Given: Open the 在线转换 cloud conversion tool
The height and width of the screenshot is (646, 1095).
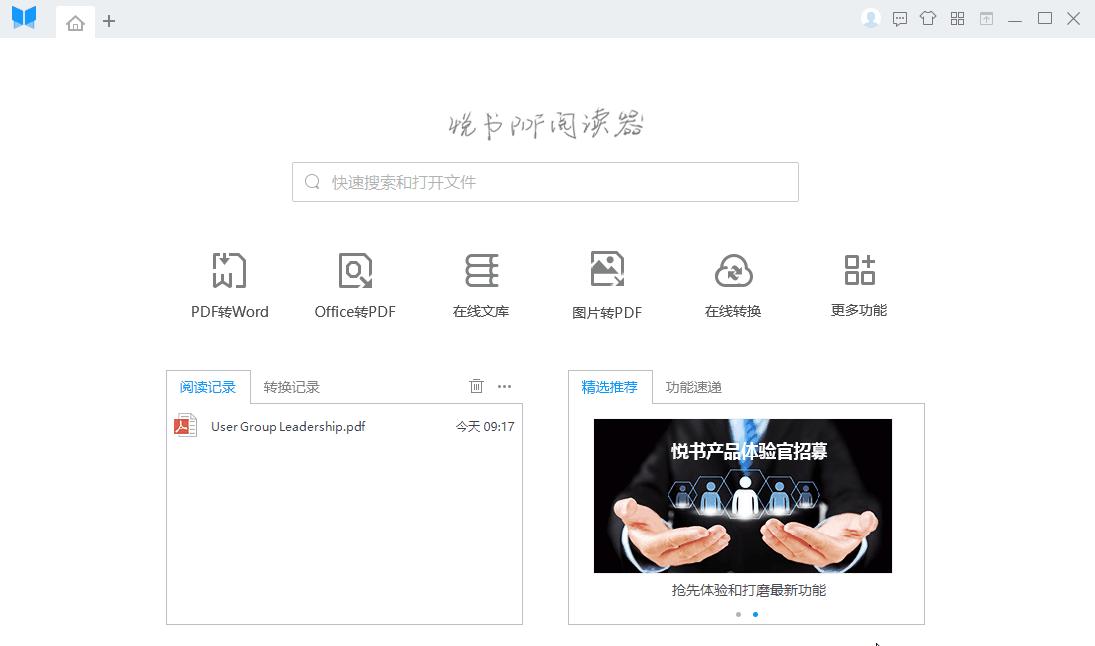Looking at the screenshot, I should click(733, 283).
